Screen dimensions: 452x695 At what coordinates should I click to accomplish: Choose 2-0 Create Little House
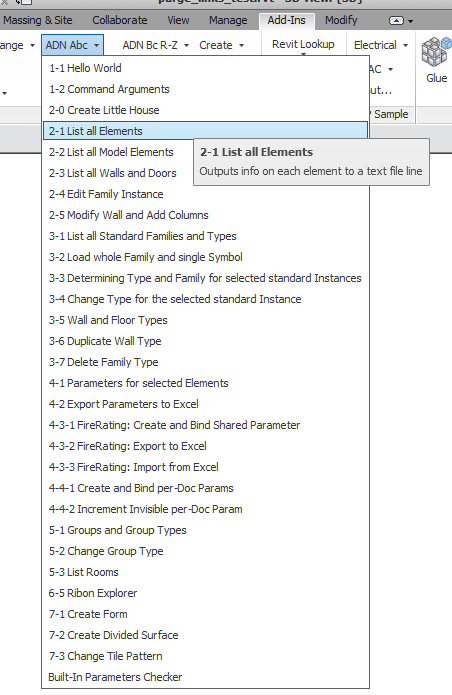point(206,110)
